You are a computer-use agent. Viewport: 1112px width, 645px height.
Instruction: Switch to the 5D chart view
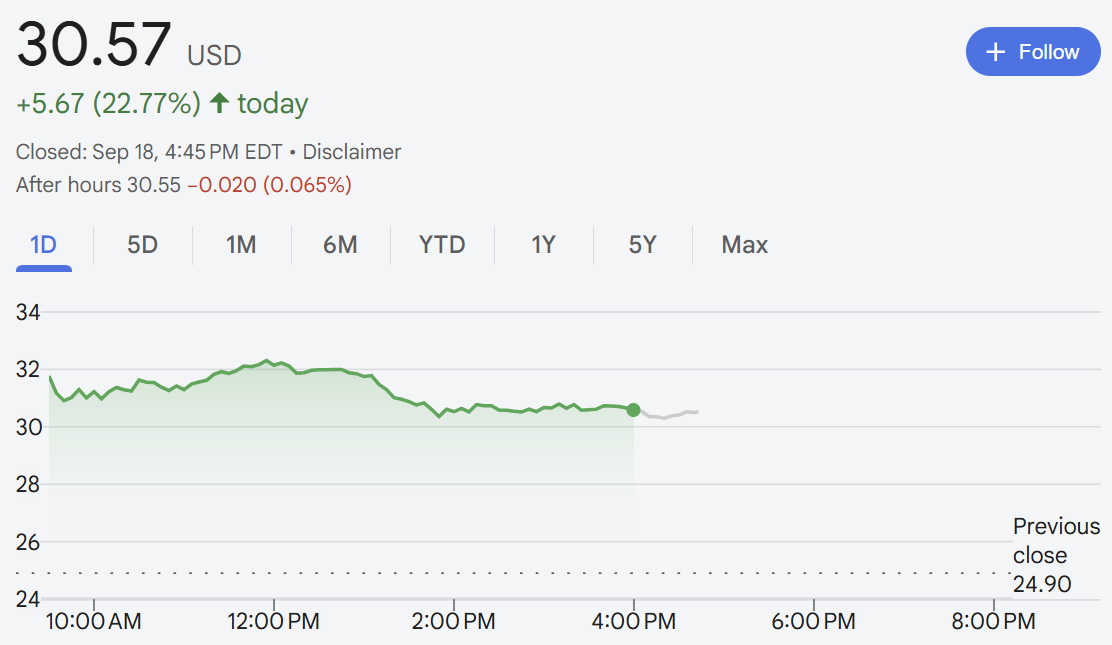[142, 245]
